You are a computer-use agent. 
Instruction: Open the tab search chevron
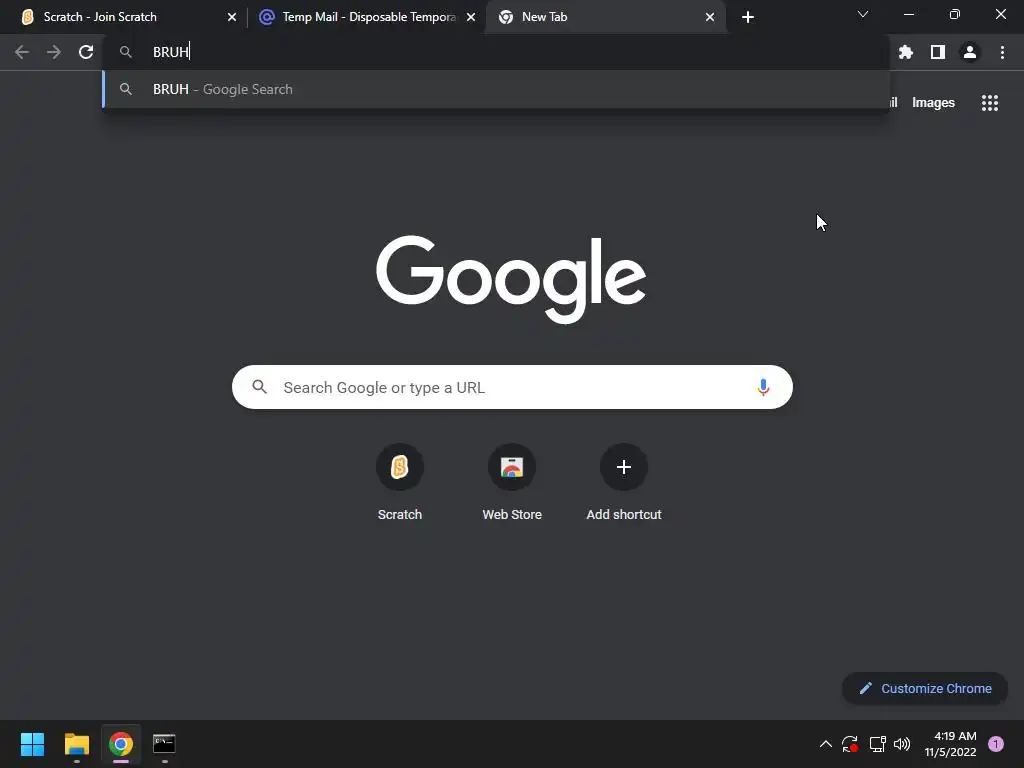(863, 14)
